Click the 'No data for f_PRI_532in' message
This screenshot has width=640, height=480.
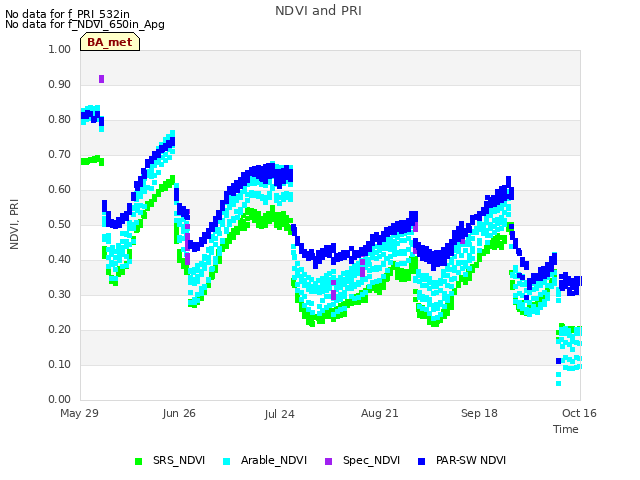click(x=67, y=14)
